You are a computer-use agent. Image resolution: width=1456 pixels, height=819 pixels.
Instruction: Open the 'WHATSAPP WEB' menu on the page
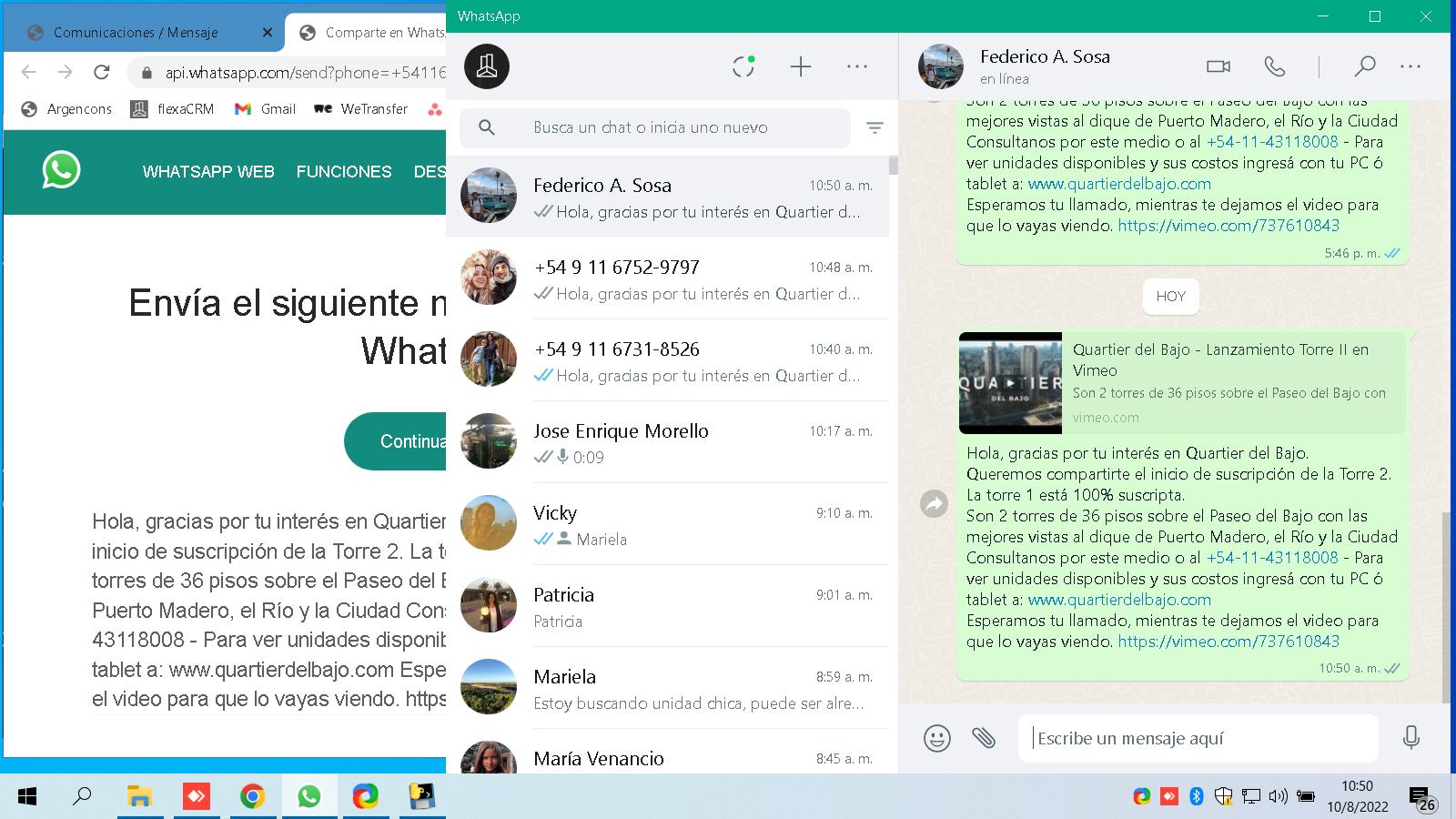click(x=208, y=172)
